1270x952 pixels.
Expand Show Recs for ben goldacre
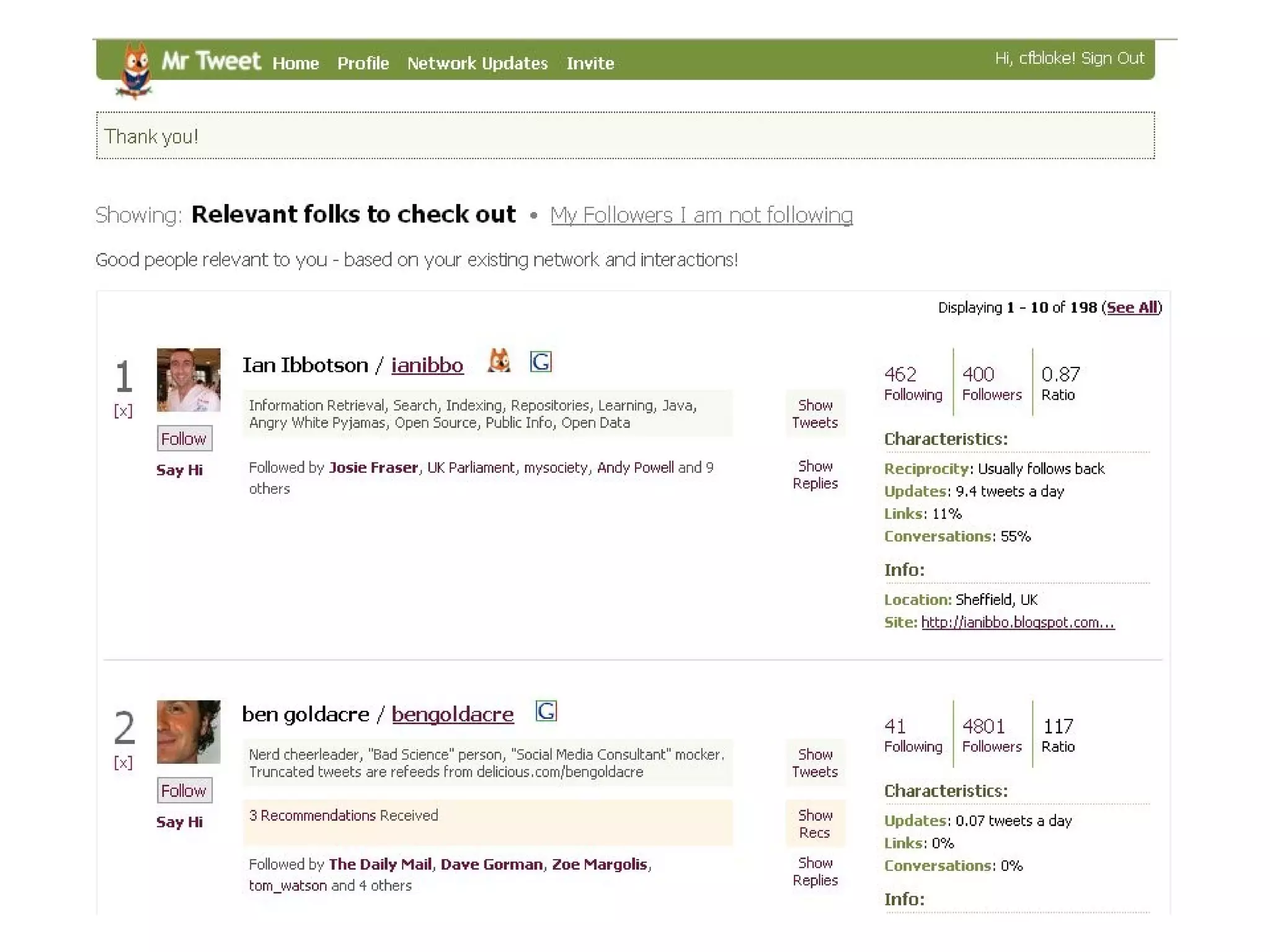815,824
